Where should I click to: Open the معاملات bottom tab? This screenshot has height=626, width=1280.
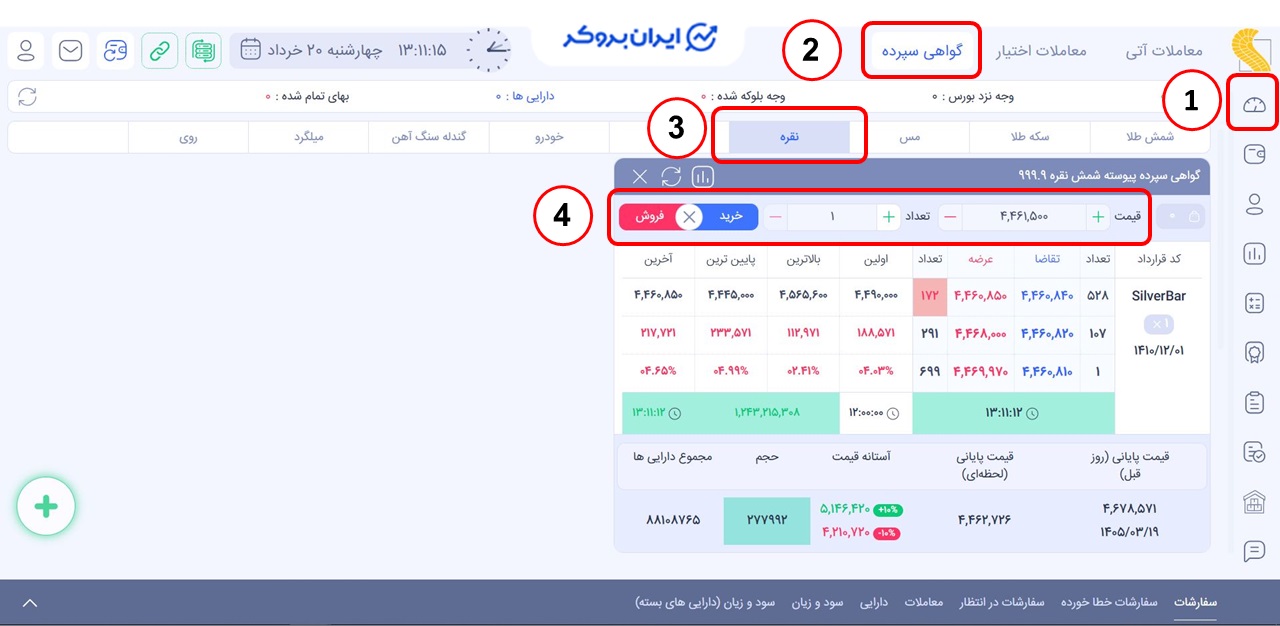click(x=924, y=602)
